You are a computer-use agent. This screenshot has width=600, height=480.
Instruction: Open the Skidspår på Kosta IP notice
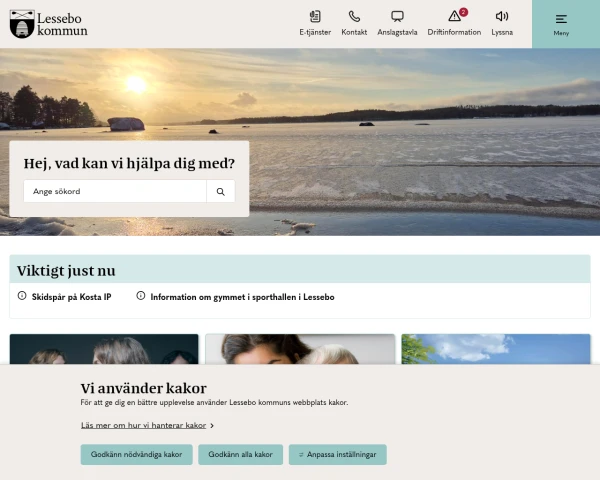click(71, 297)
